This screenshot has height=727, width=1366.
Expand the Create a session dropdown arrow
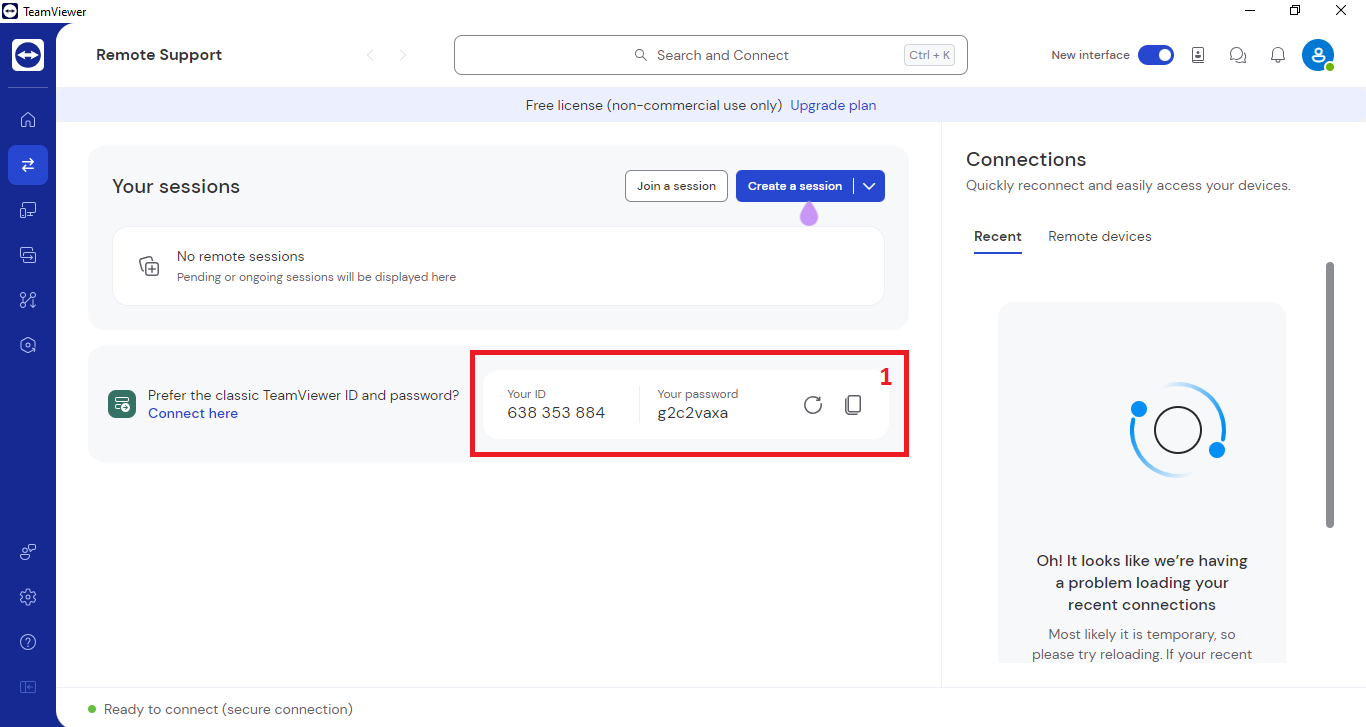pyautogui.click(x=869, y=186)
